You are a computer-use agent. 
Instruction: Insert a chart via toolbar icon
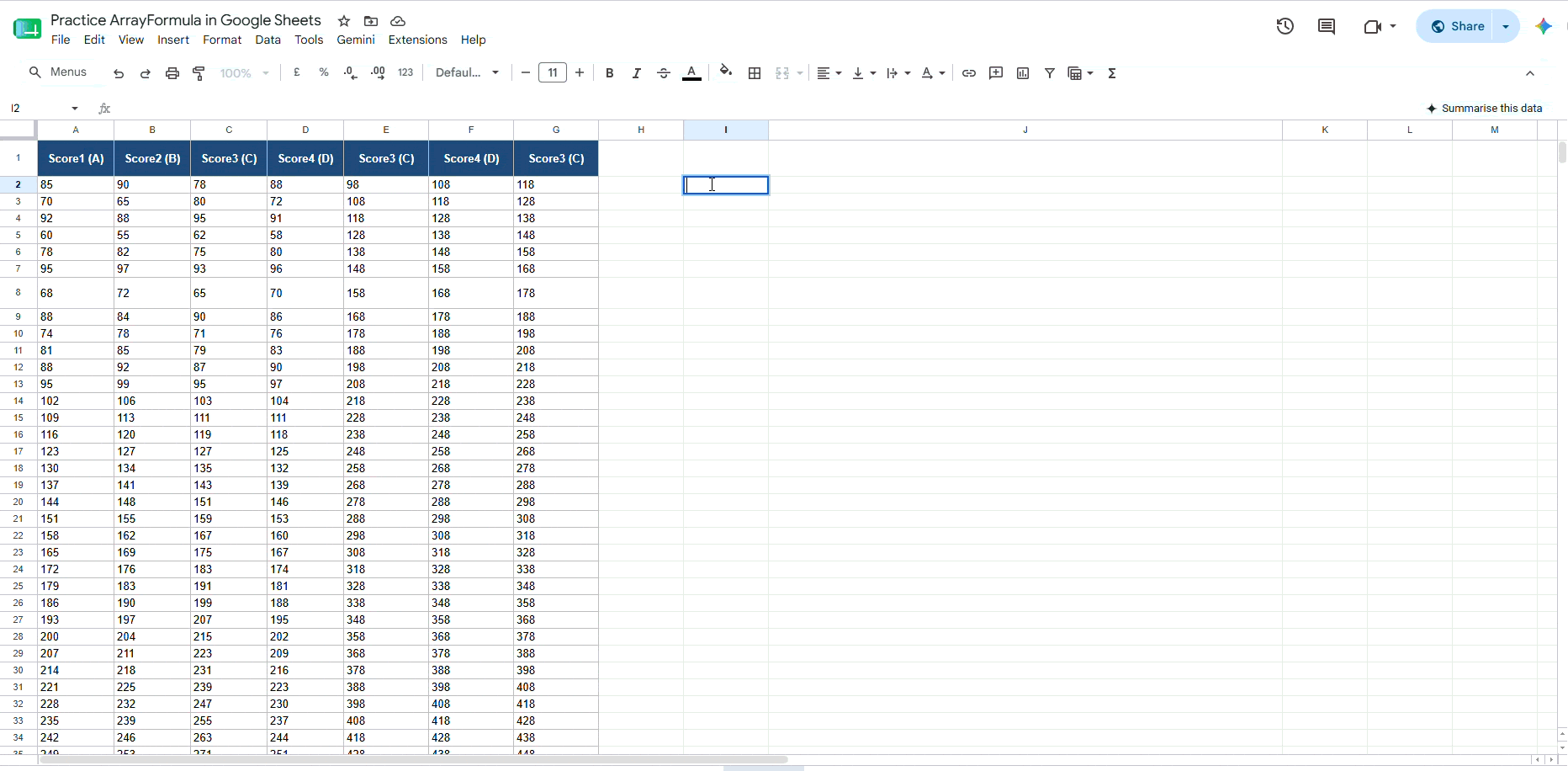click(x=1023, y=73)
